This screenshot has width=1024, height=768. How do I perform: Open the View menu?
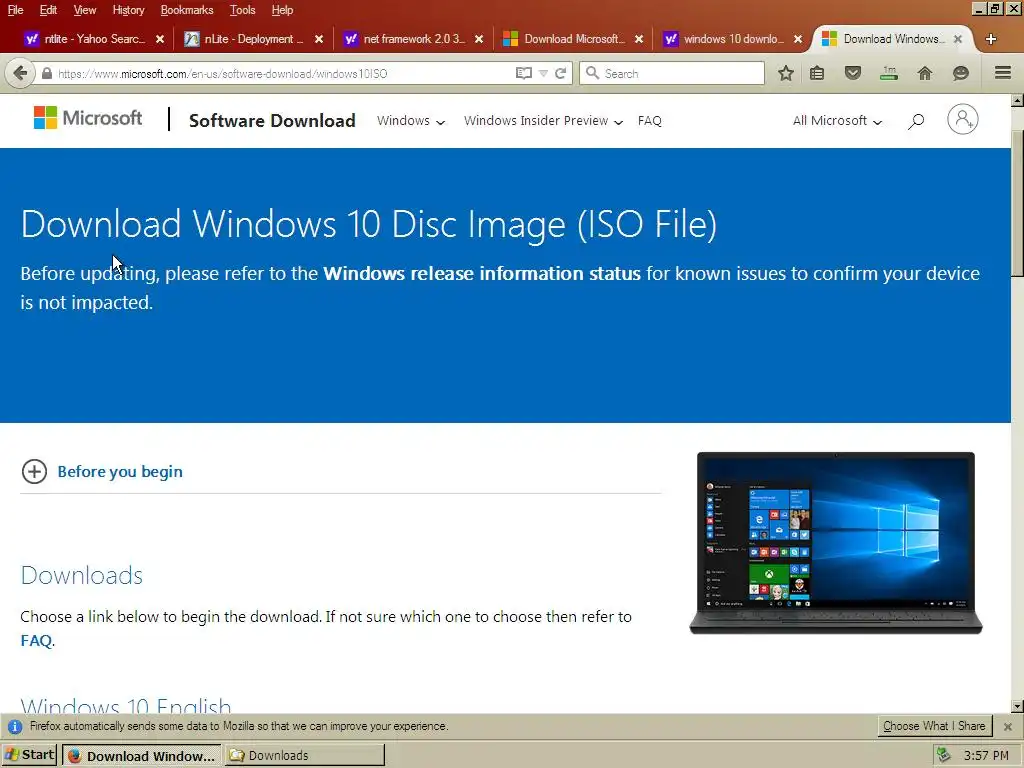84,10
